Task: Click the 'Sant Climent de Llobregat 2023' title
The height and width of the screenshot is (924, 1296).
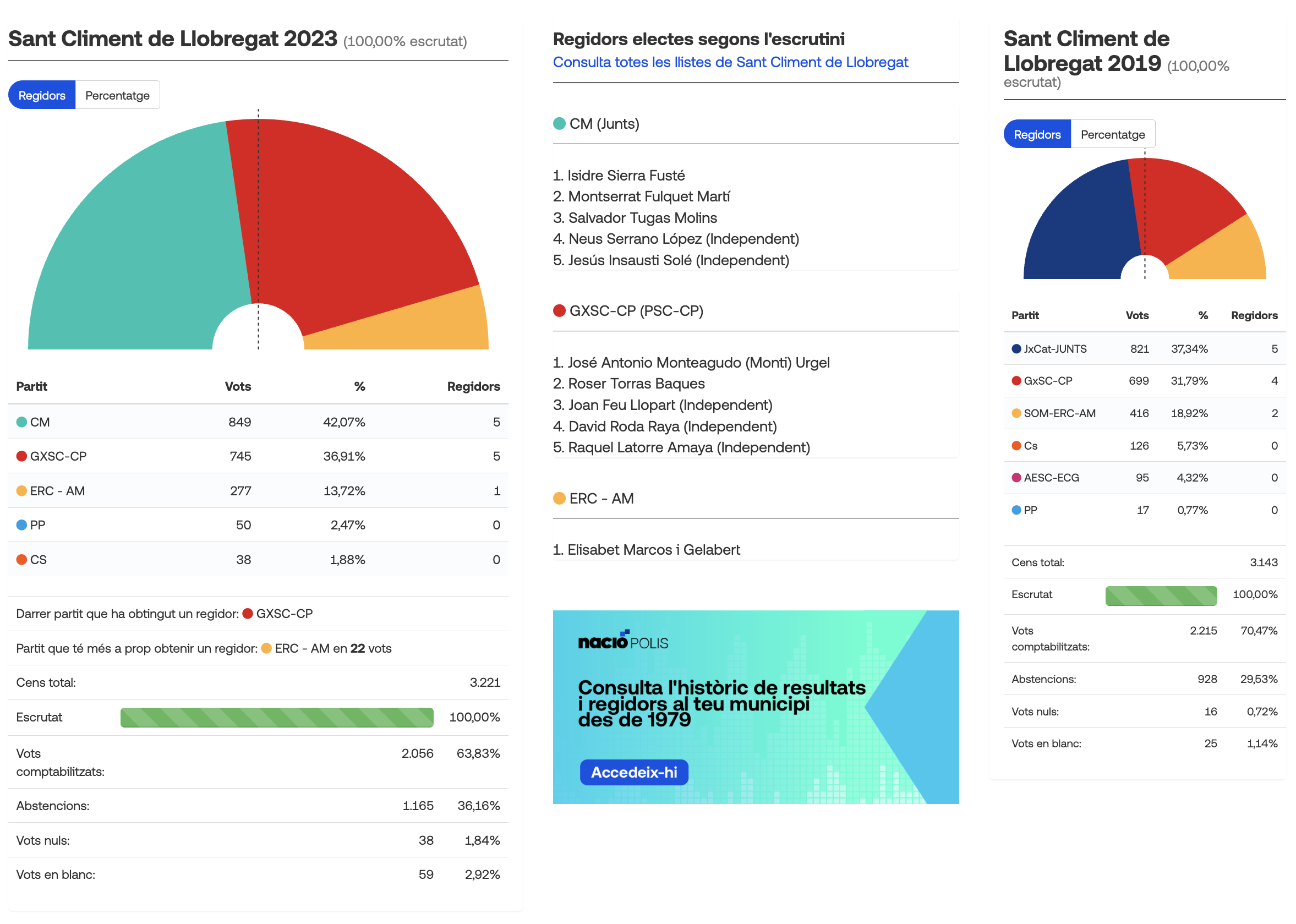Action: point(172,39)
